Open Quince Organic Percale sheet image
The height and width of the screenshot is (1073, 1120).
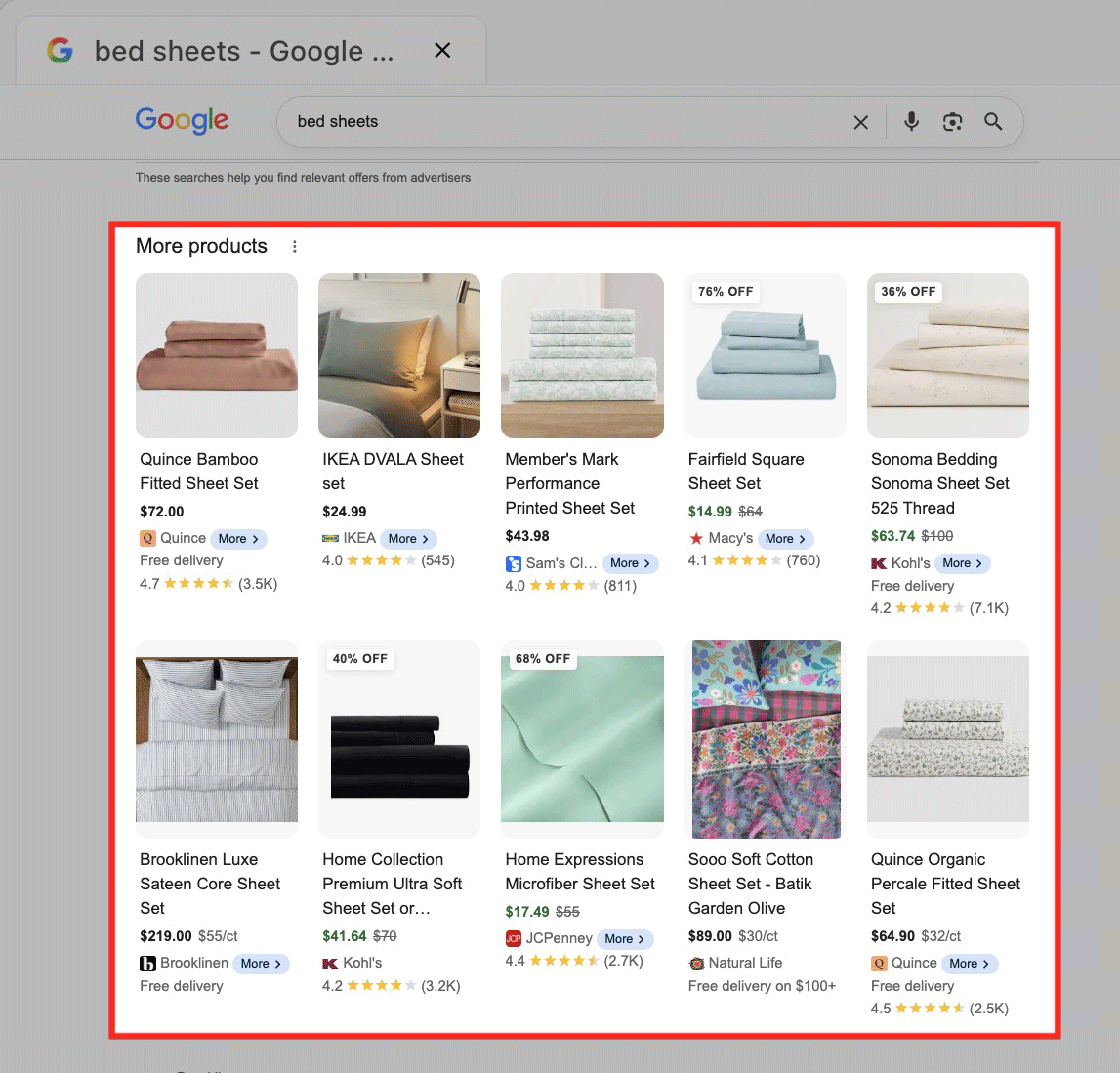948,739
